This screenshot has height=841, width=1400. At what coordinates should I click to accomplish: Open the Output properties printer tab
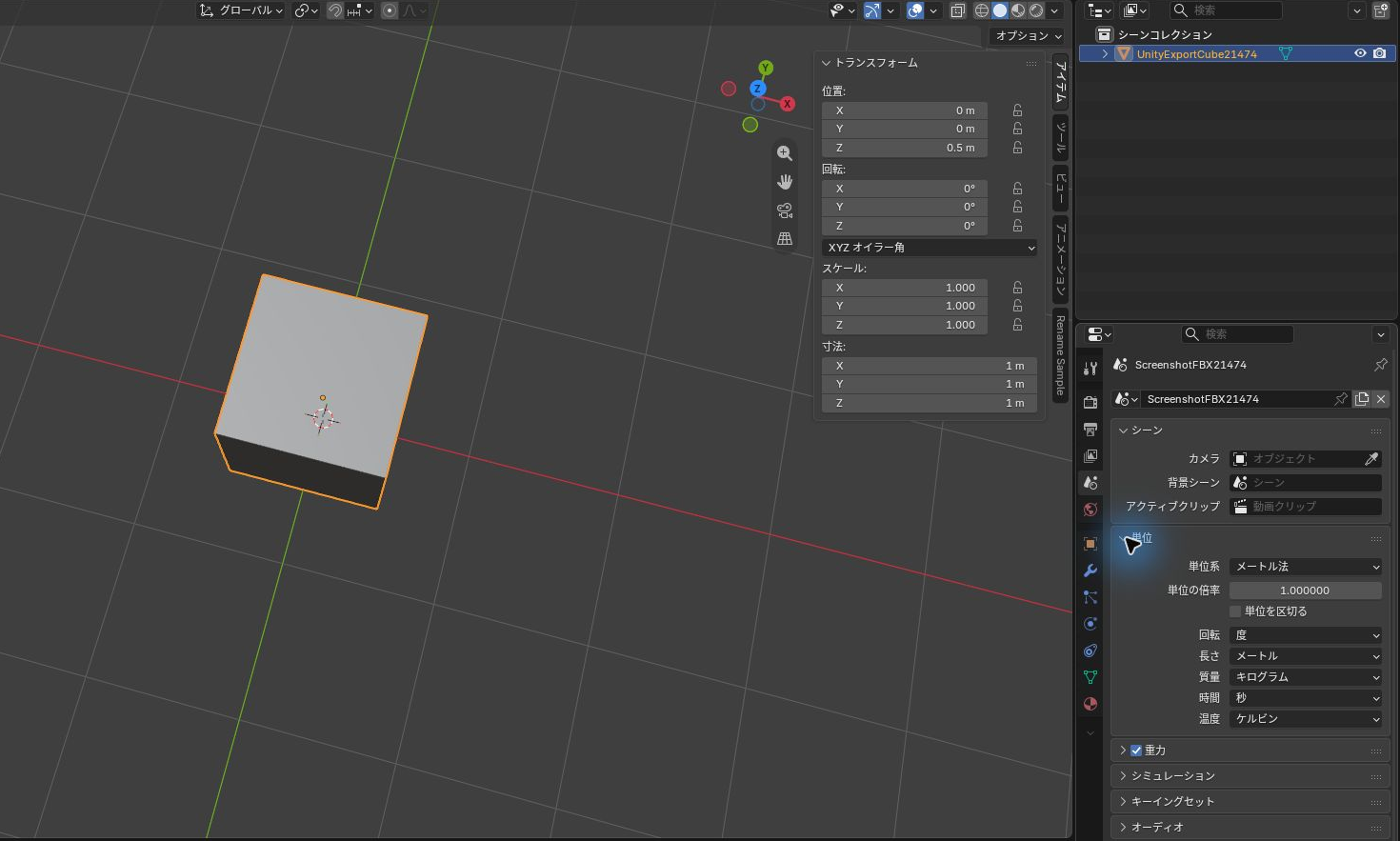(1090, 430)
